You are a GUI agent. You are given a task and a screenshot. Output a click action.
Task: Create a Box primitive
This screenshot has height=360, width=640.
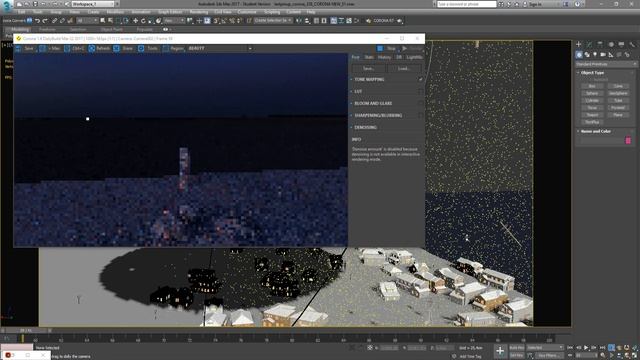click(592, 86)
